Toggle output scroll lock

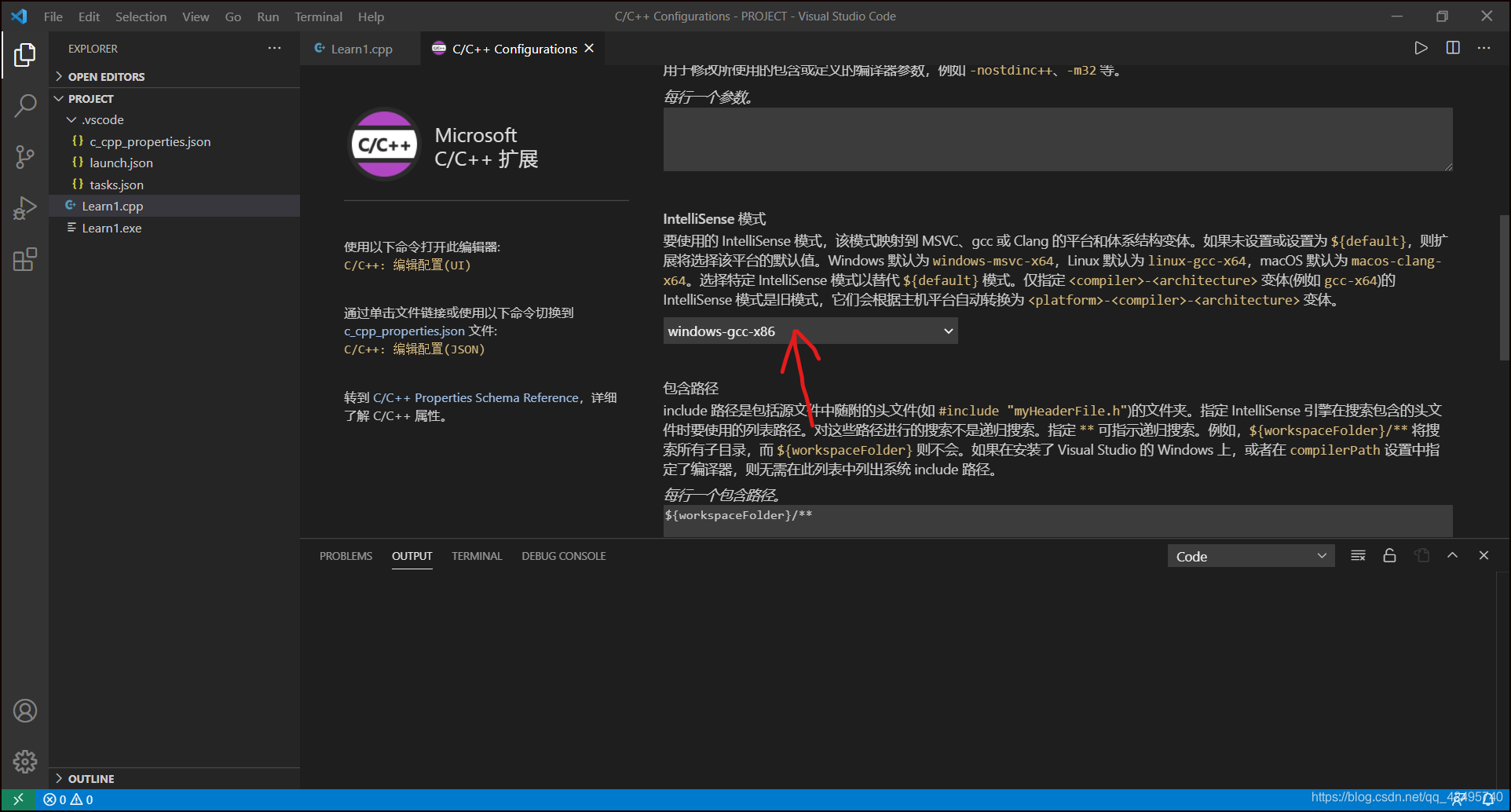click(1389, 556)
